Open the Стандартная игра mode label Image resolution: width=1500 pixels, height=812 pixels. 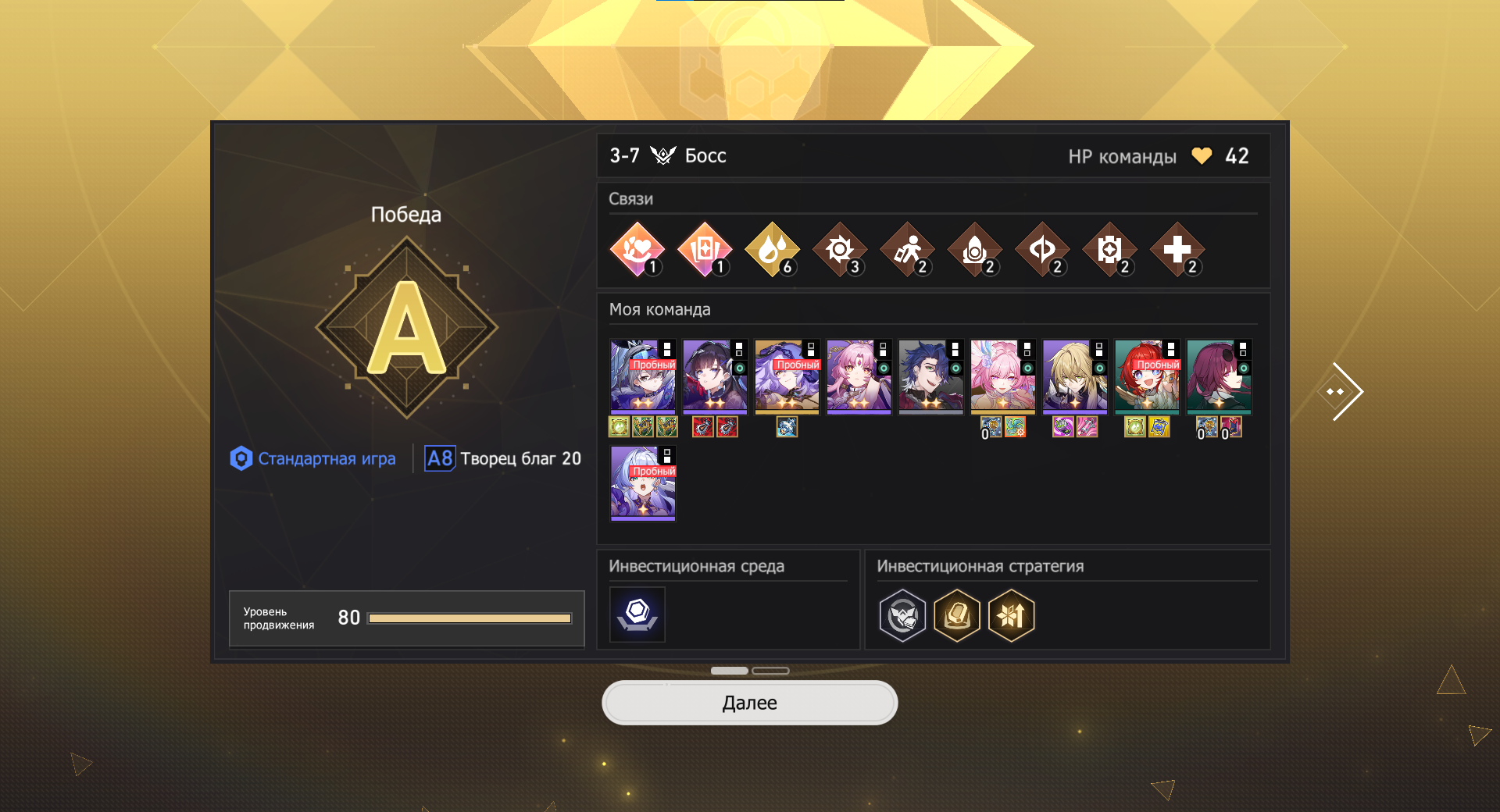[312, 458]
